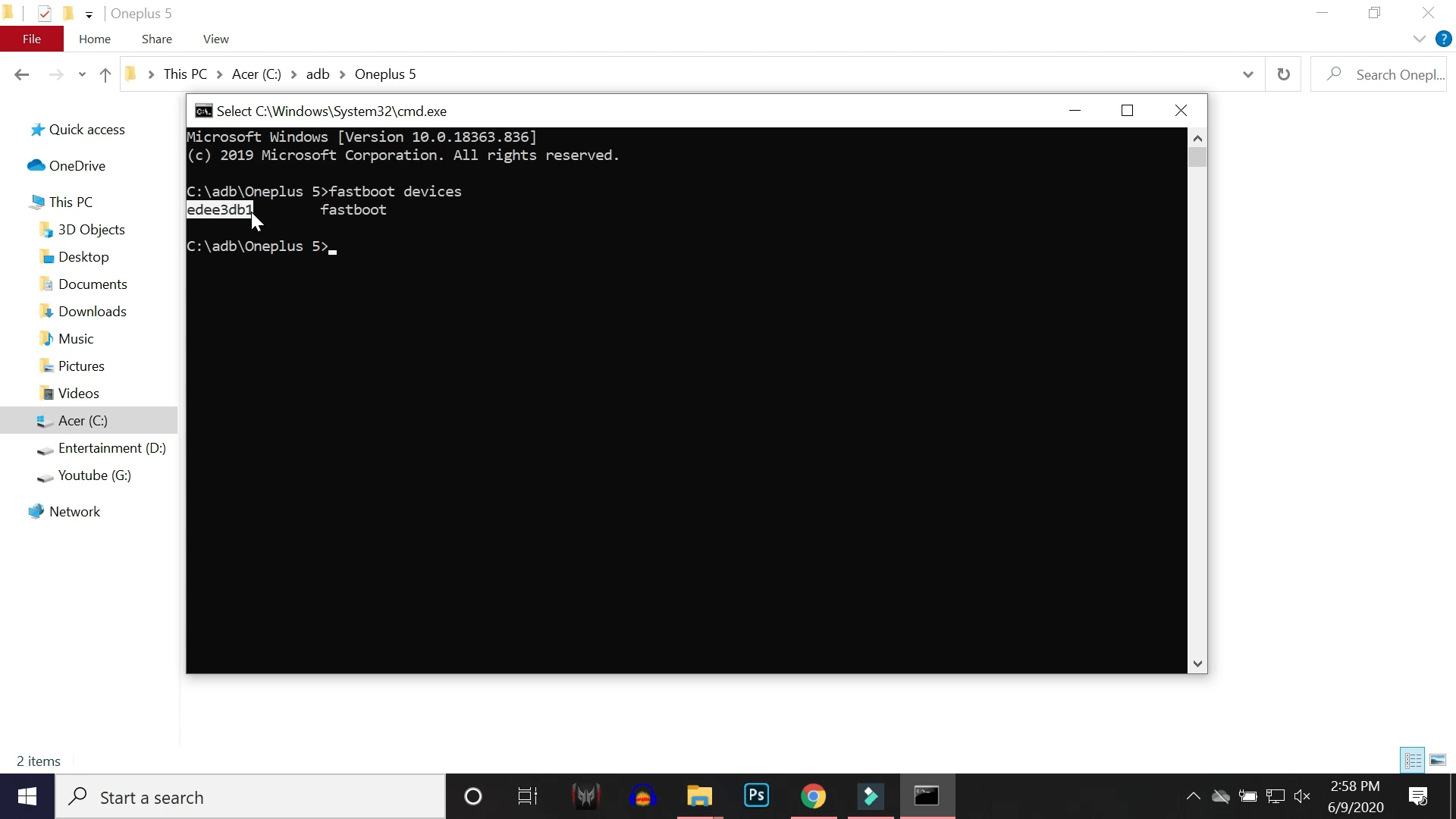
Task: Open Command Prompt from taskbar
Action: pyautogui.click(x=927, y=796)
